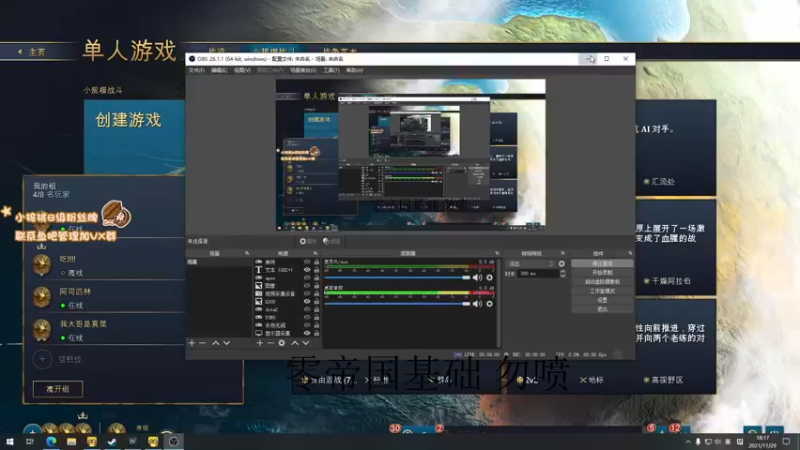Screen dimensions: 800x450
Task: Open File Explorer from taskbar
Action: [71, 441]
